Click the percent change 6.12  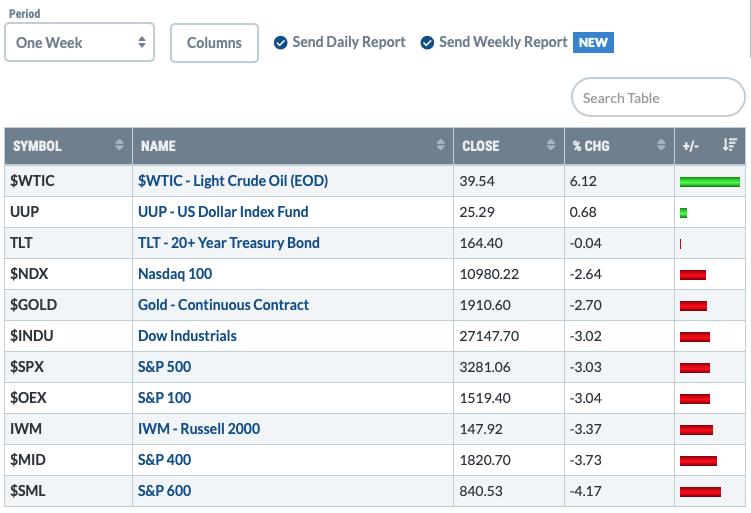click(583, 181)
